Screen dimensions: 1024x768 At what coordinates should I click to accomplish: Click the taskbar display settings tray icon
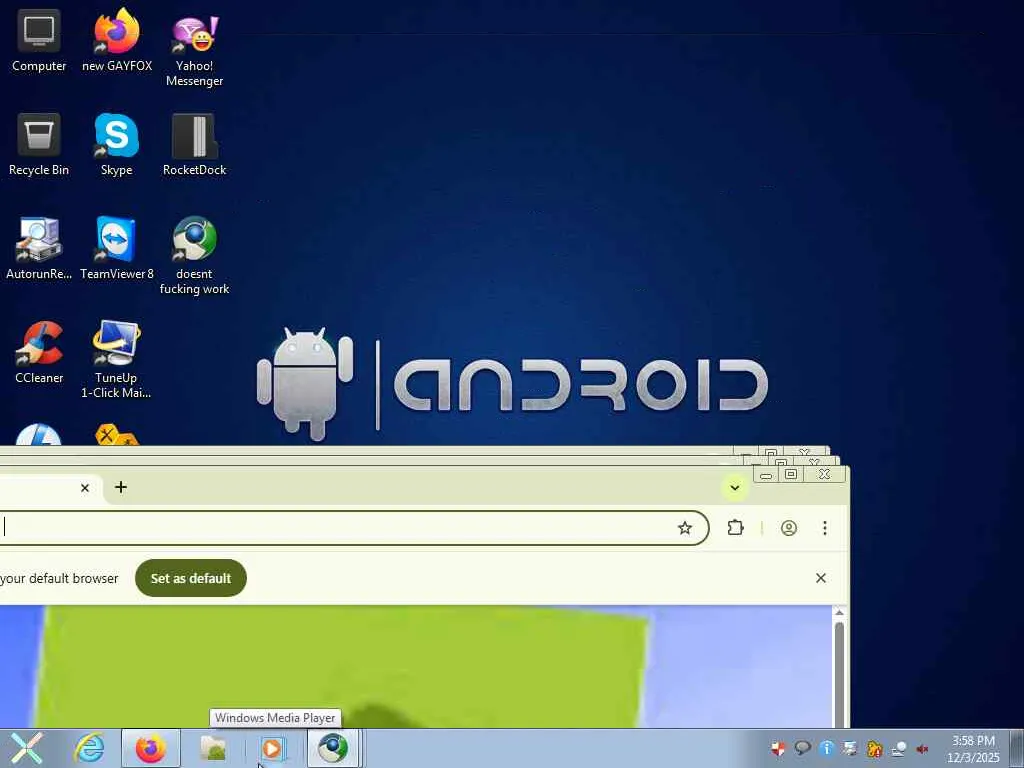tap(850, 748)
